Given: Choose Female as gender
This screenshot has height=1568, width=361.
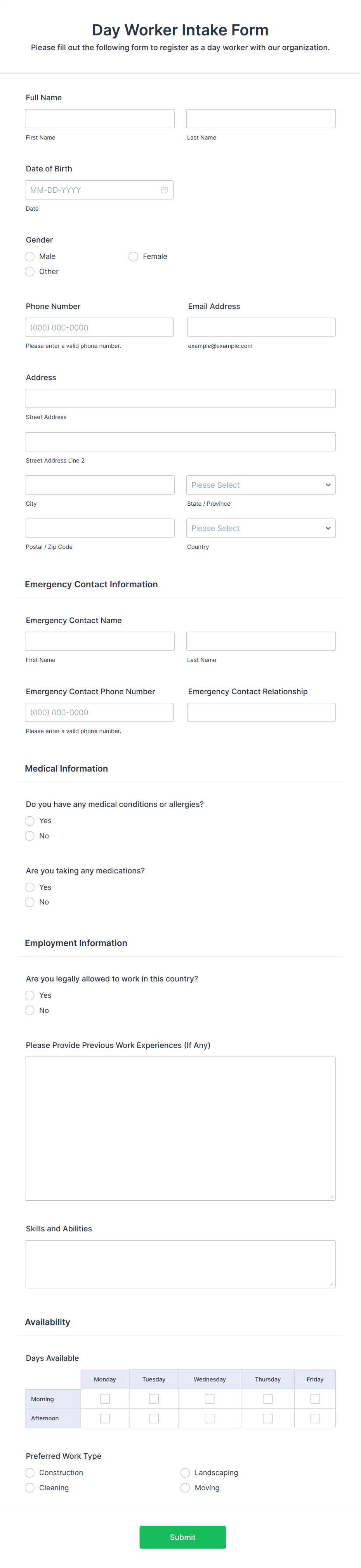Looking at the screenshot, I should [133, 256].
